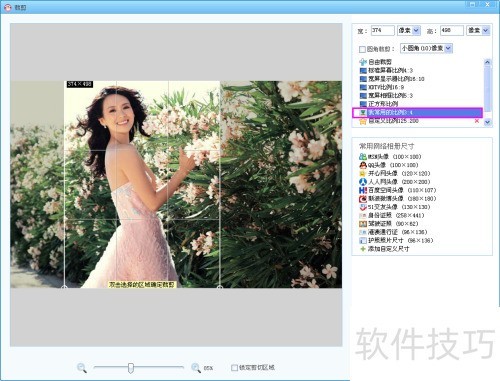Open the width unit 像素 dropdown
500x381 pixels.
click(416, 30)
